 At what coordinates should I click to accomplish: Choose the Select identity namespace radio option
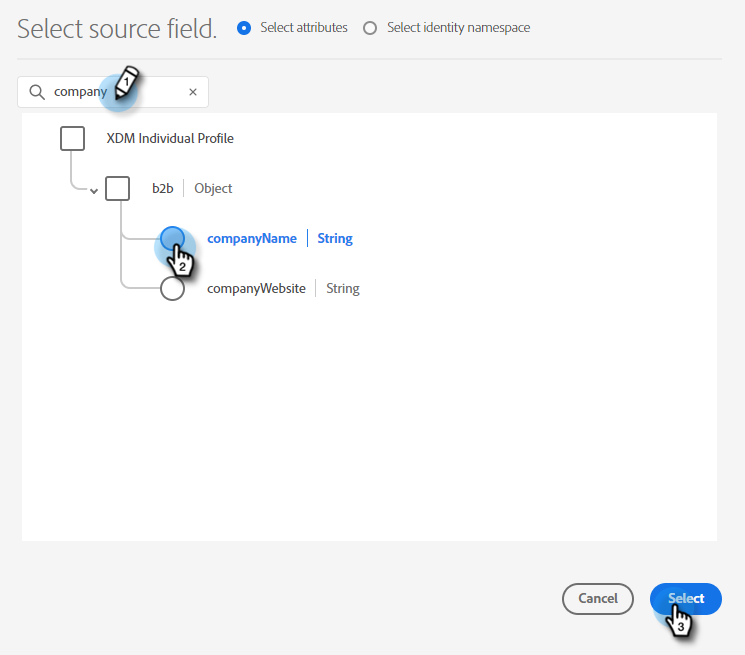point(370,28)
